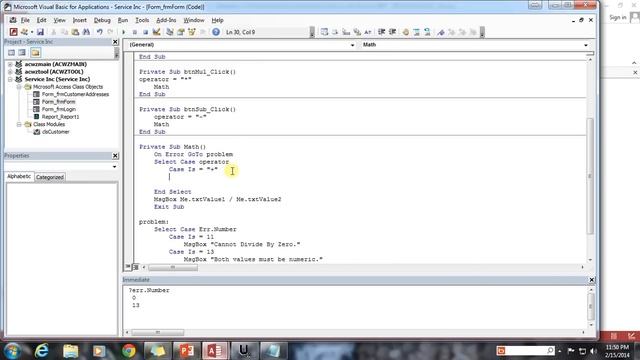Toggle a breakpoint with the hand icon
Screen dimensions: 640x360
(406, 32)
